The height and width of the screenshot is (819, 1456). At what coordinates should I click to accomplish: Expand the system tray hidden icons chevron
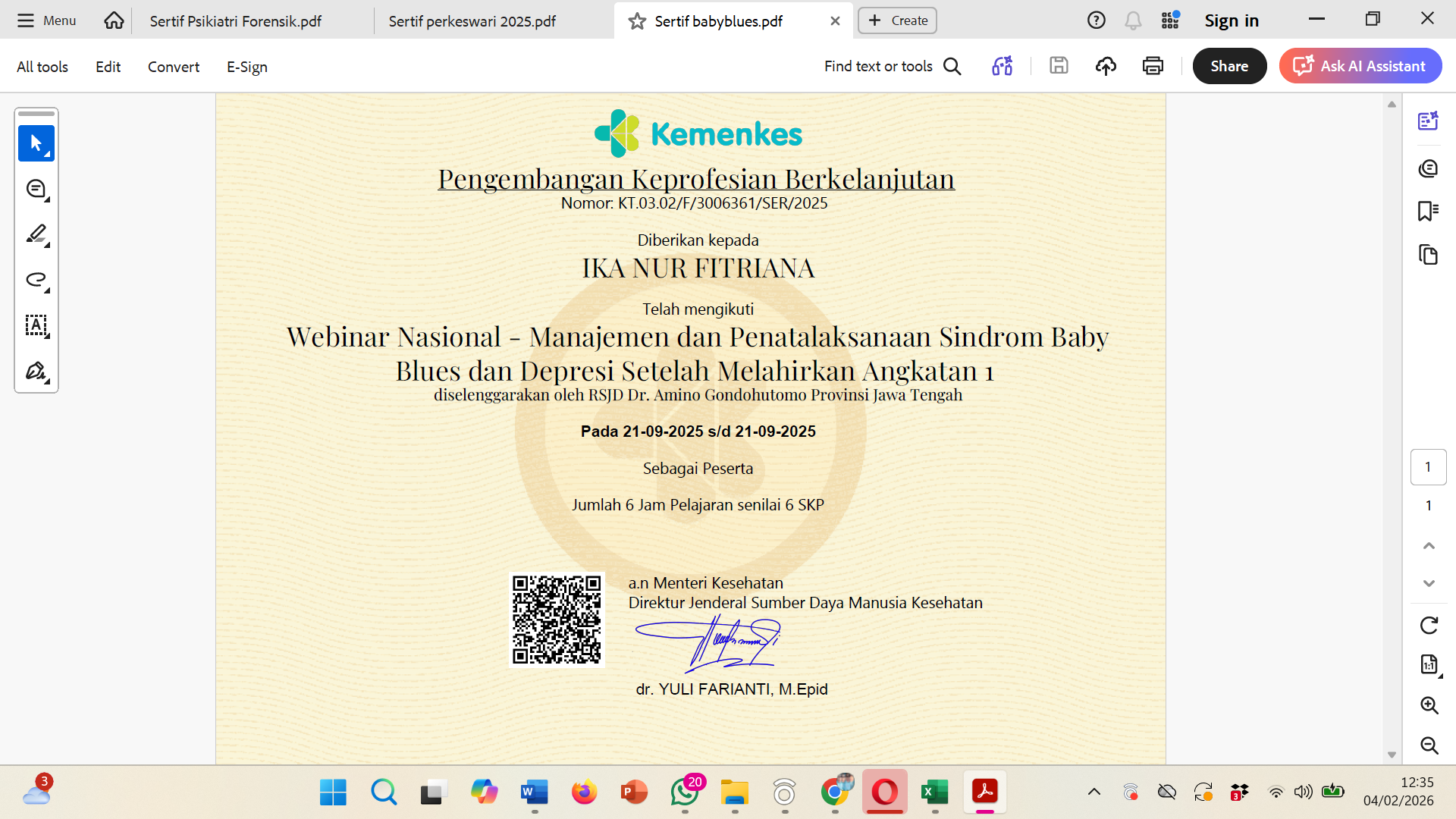click(x=1094, y=792)
